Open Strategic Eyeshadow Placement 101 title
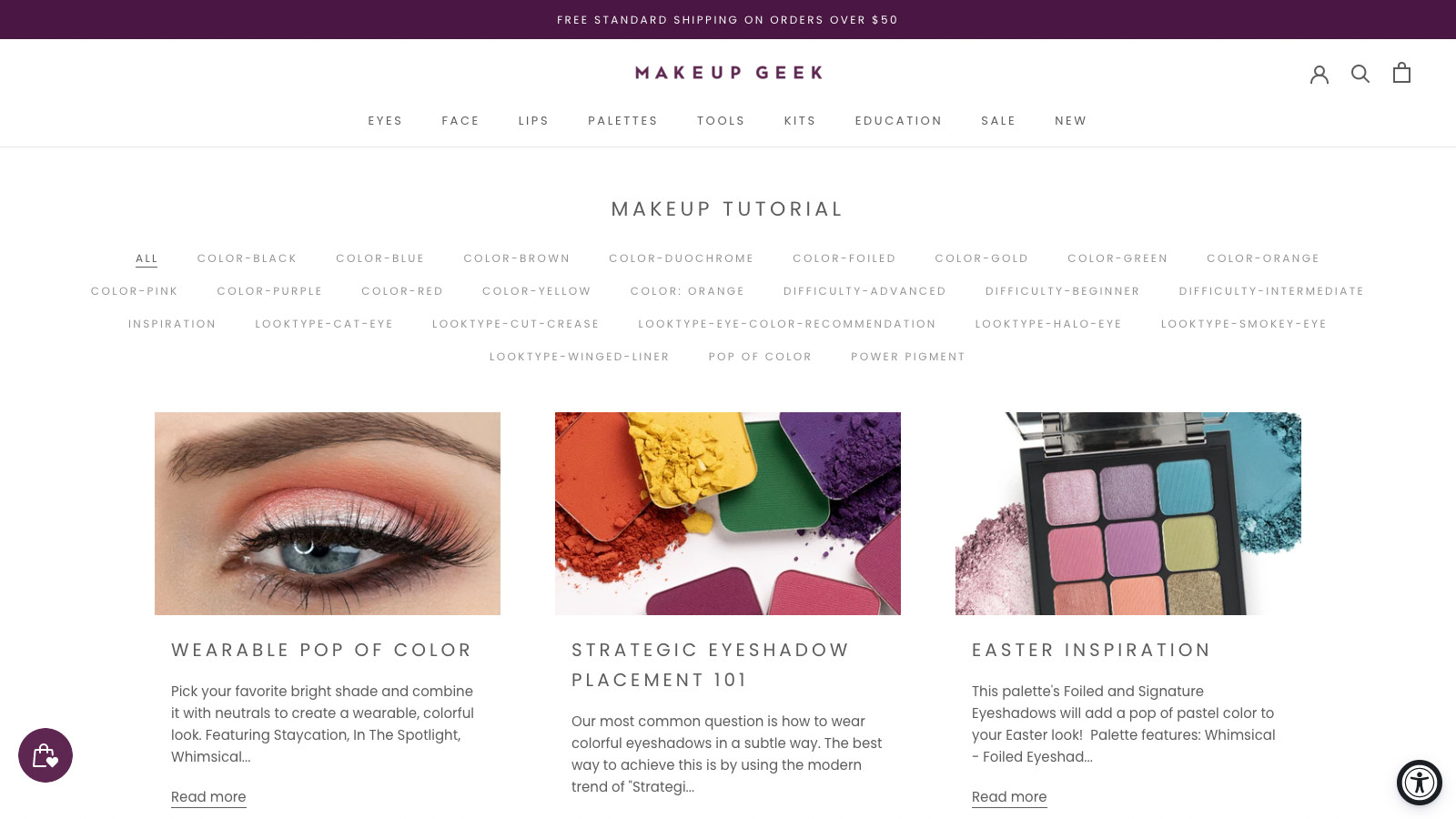The height and width of the screenshot is (819, 1456). [710, 665]
